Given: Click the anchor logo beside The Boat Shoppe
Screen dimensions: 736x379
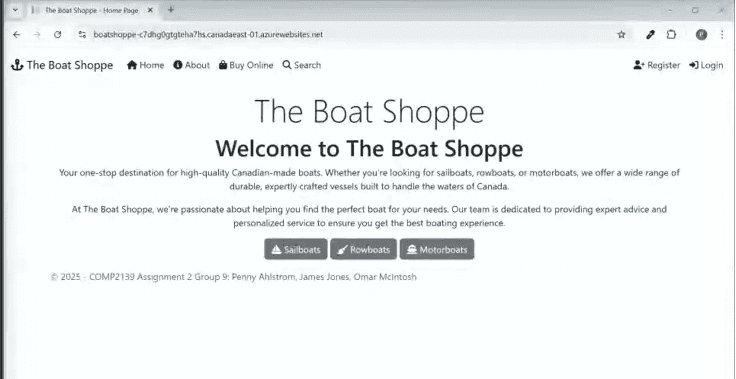Looking at the screenshot, I should click(x=17, y=65).
